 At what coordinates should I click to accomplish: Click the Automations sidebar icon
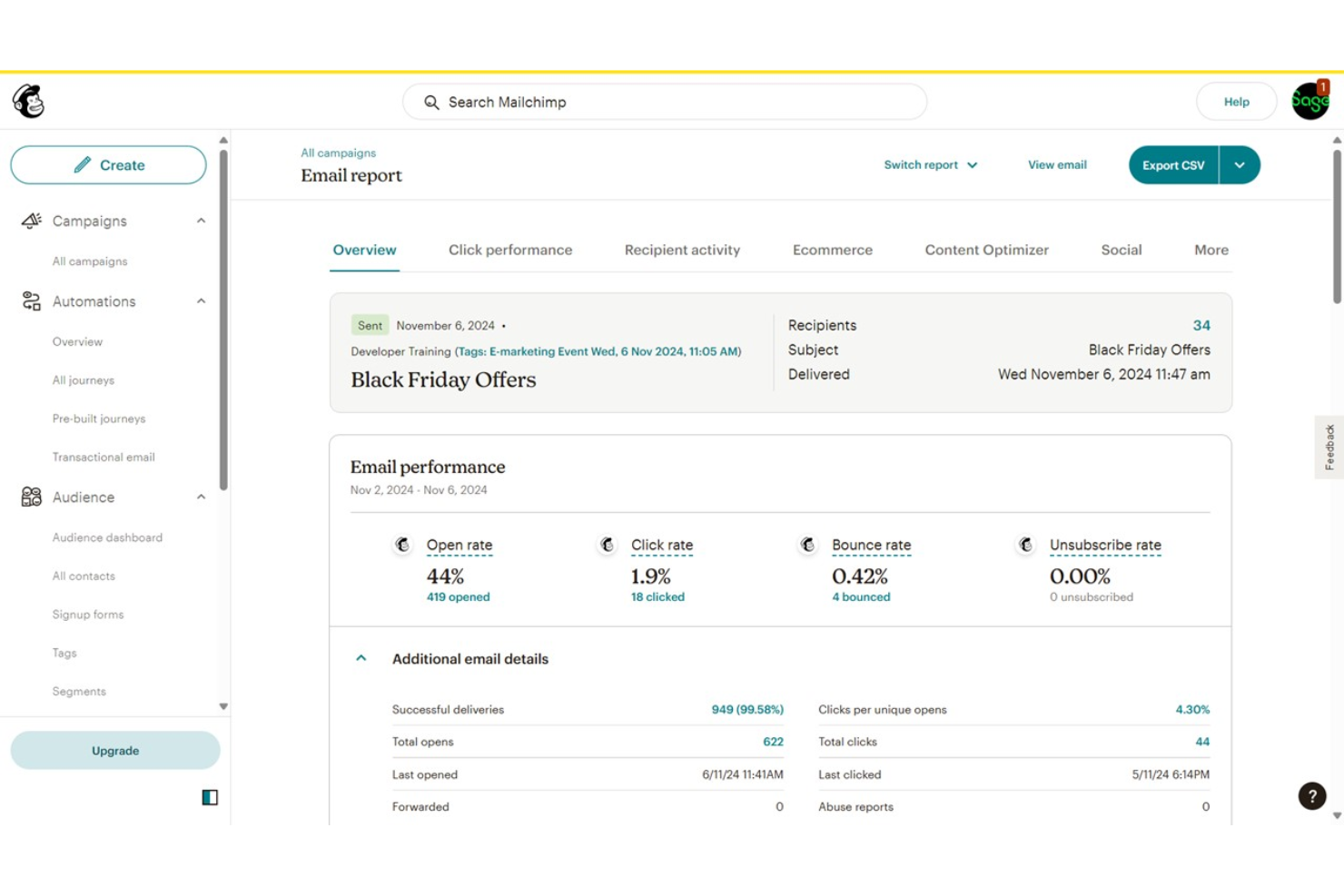30,300
